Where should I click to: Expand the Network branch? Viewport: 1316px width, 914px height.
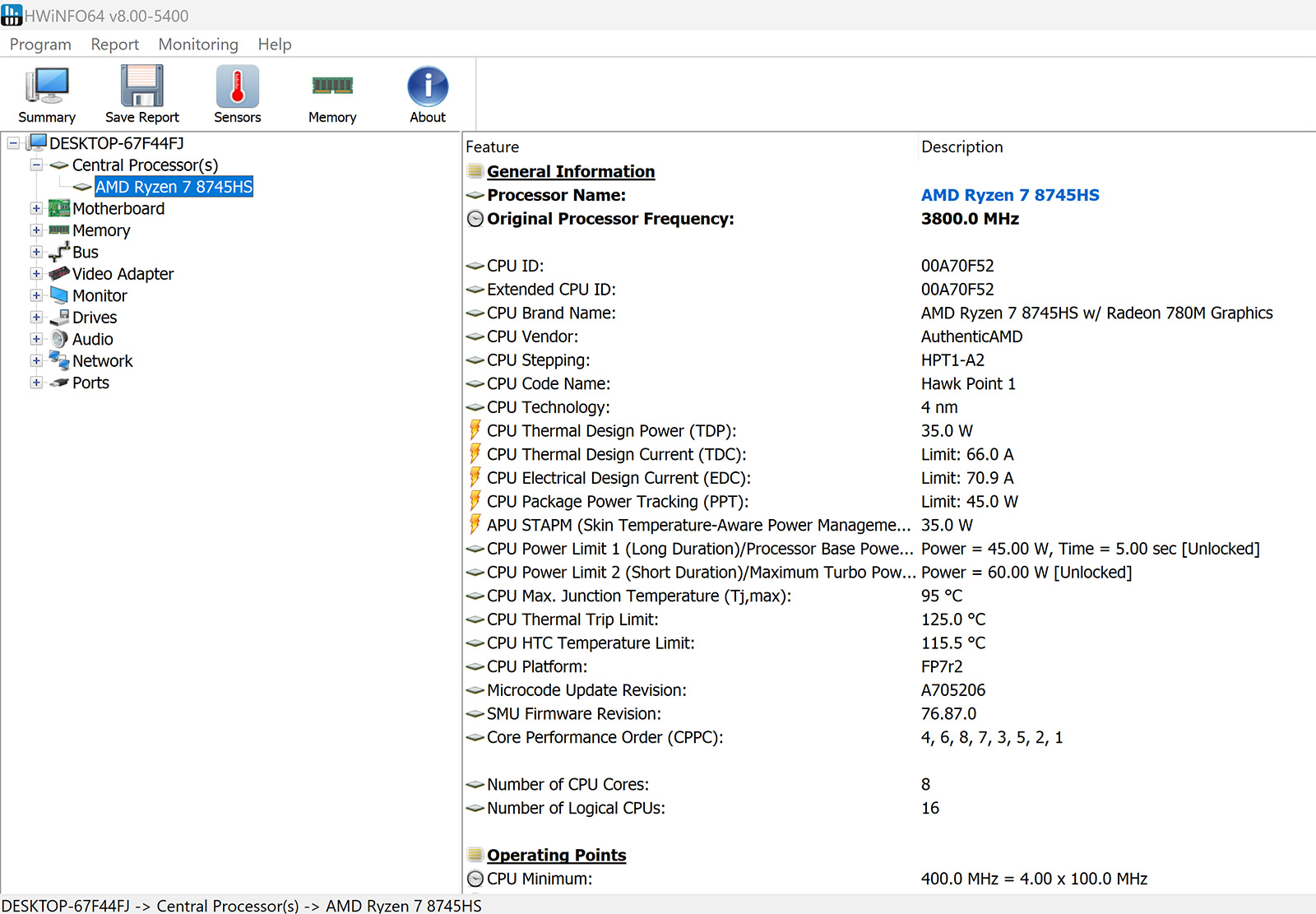pos(36,360)
